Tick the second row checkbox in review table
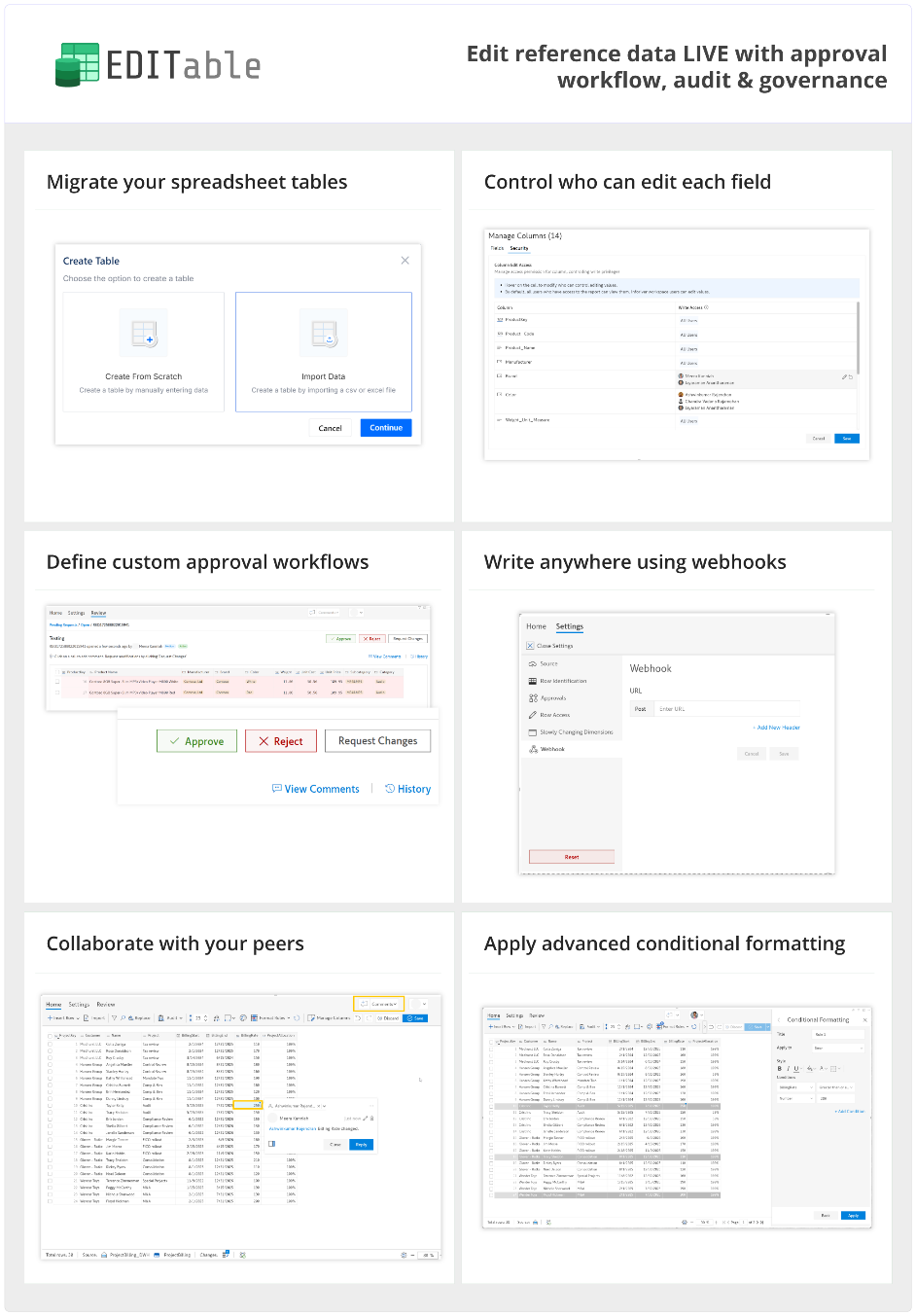This screenshot has width=916, height=1316. (57, 693)
